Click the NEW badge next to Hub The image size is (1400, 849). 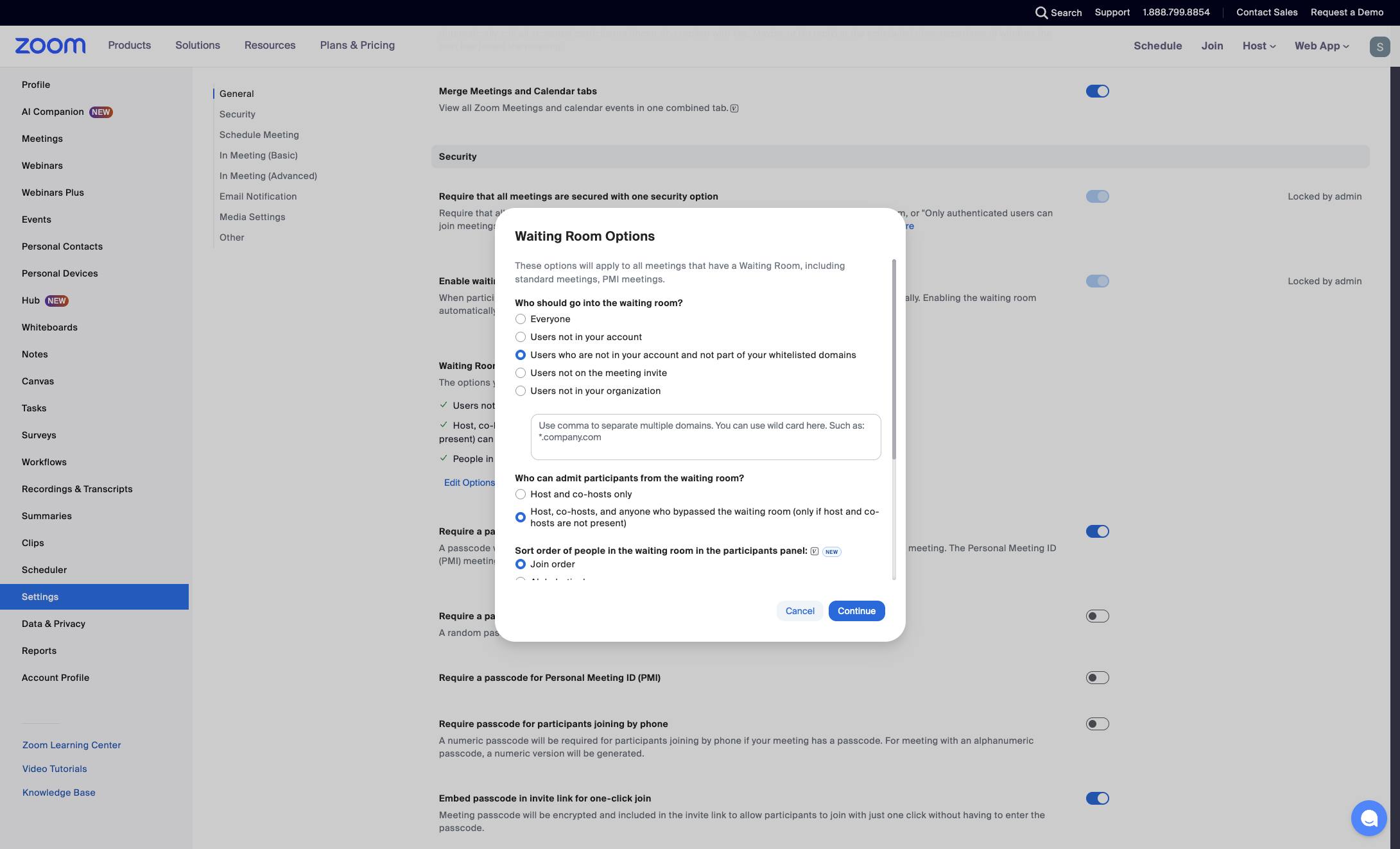click(x=56, y=301)
